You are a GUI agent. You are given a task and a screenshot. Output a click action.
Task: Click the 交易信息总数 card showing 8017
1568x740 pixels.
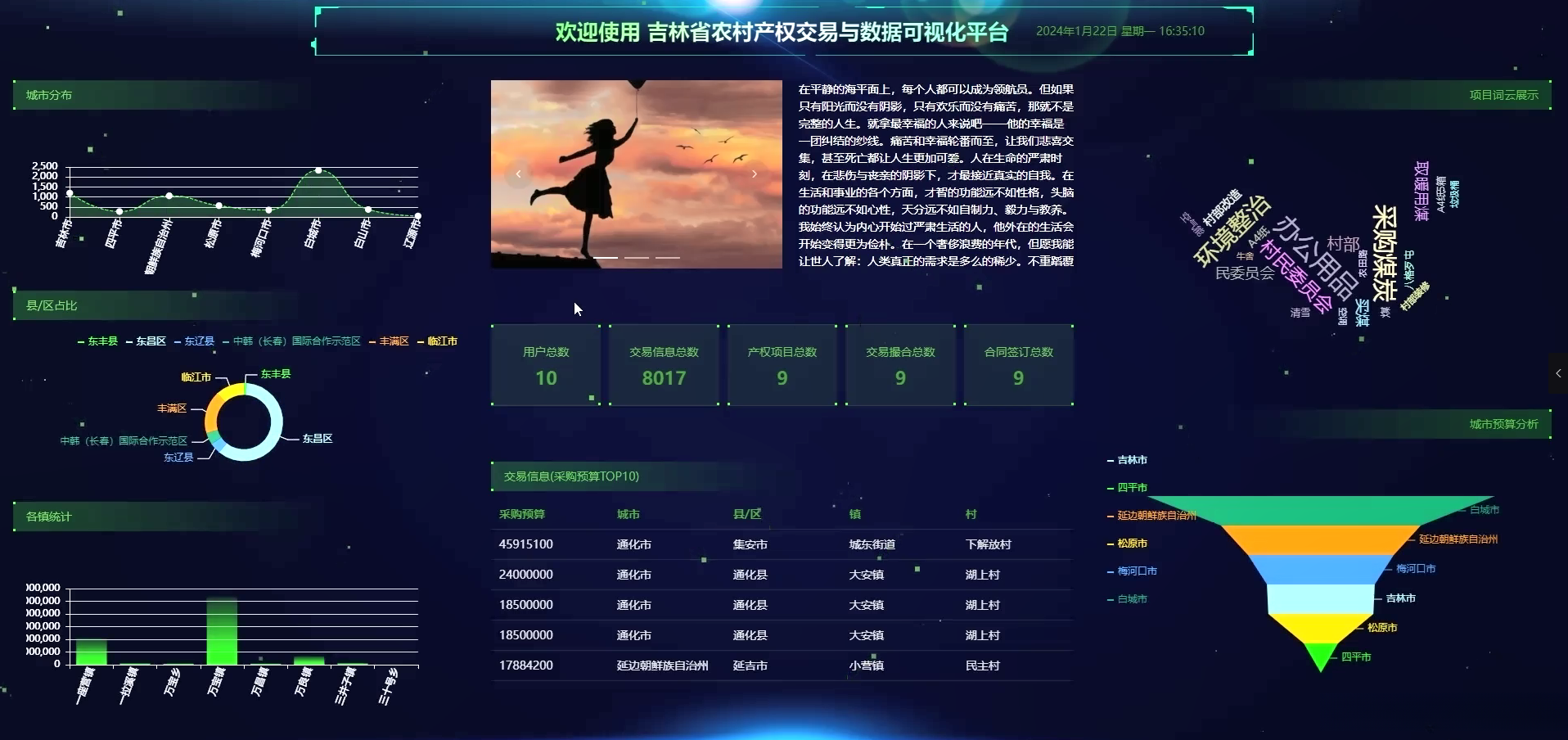click(x=663, y=365)
